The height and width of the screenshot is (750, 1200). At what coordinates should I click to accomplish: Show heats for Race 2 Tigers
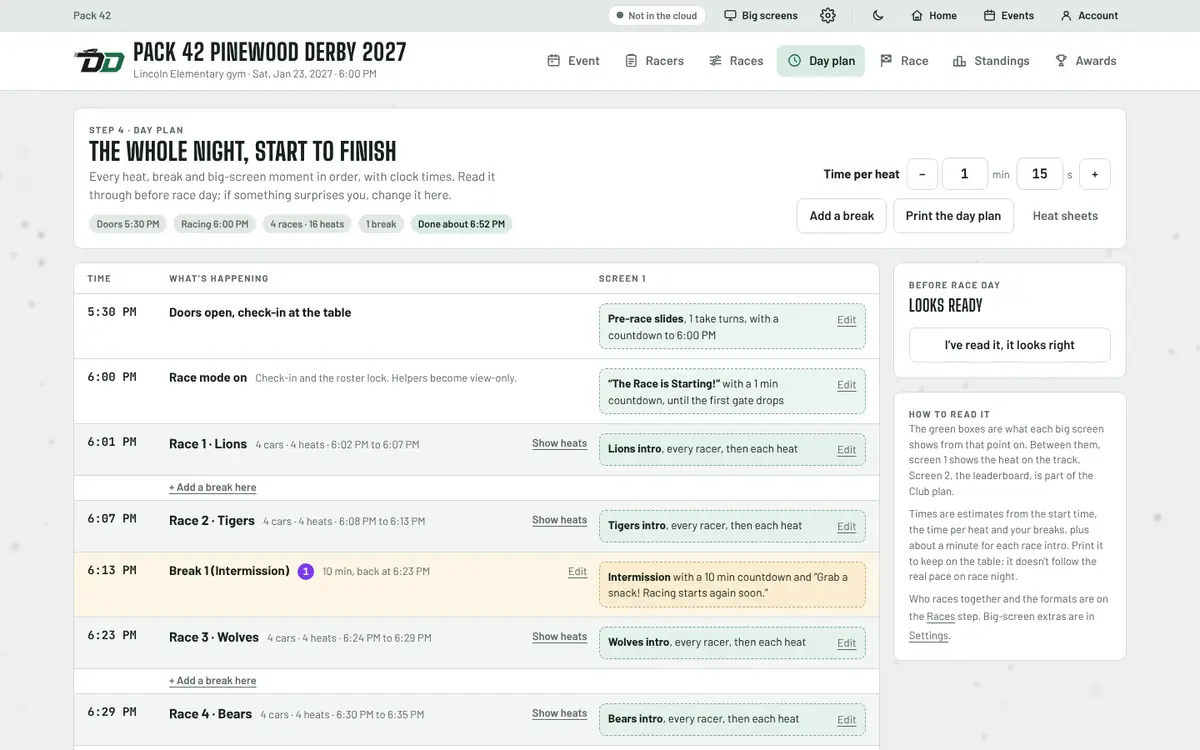coord(559,520)
